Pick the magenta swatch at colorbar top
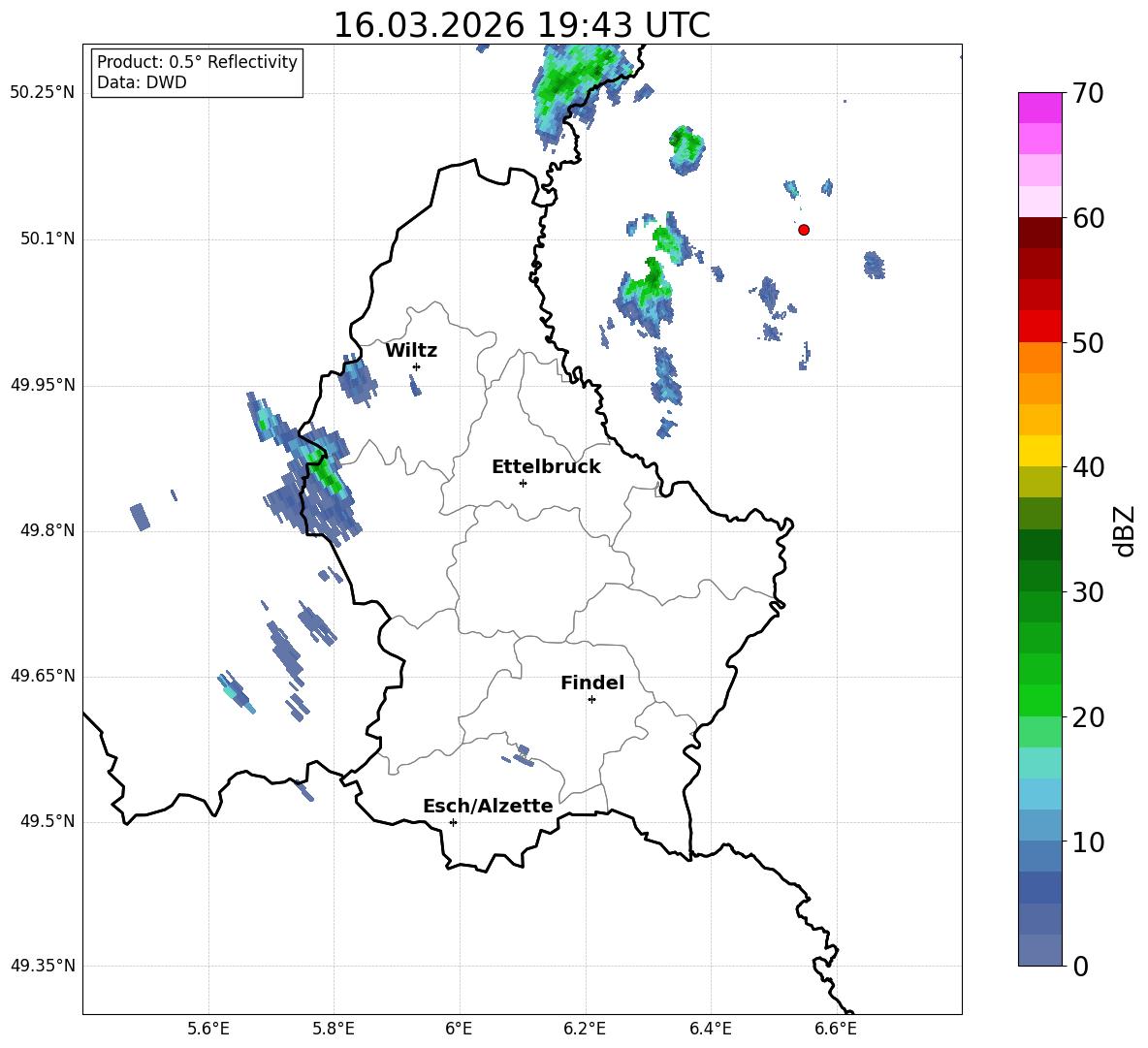 click(x=1039, y=108)
